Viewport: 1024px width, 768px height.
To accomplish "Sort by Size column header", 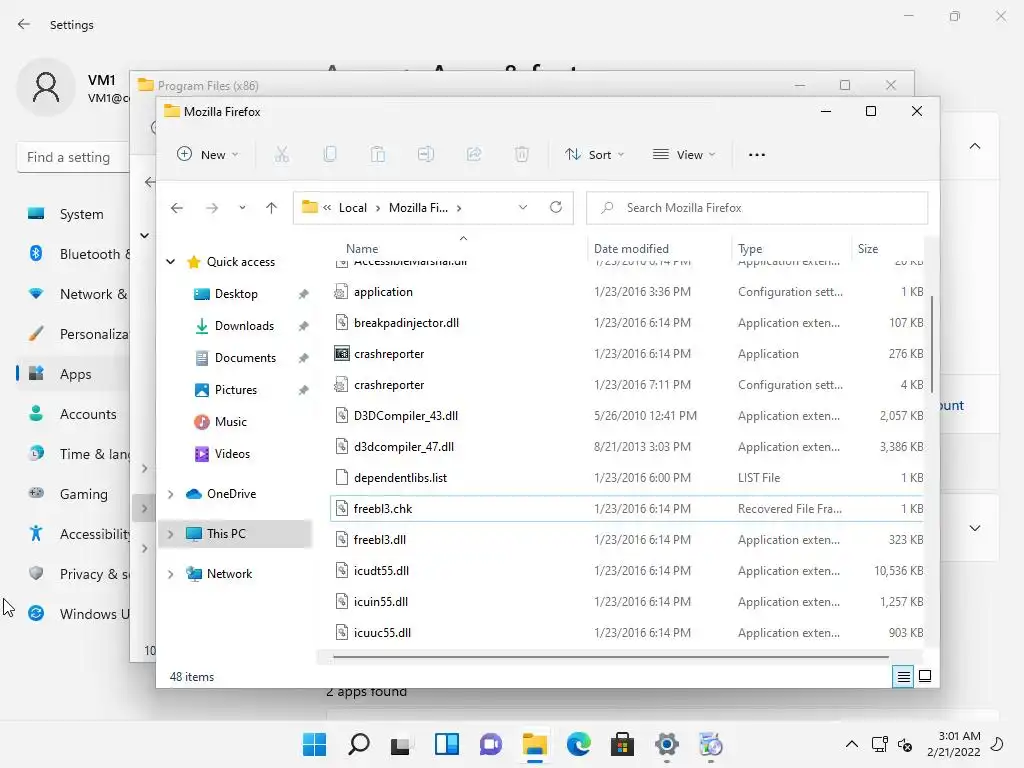I will click(867, 249).
